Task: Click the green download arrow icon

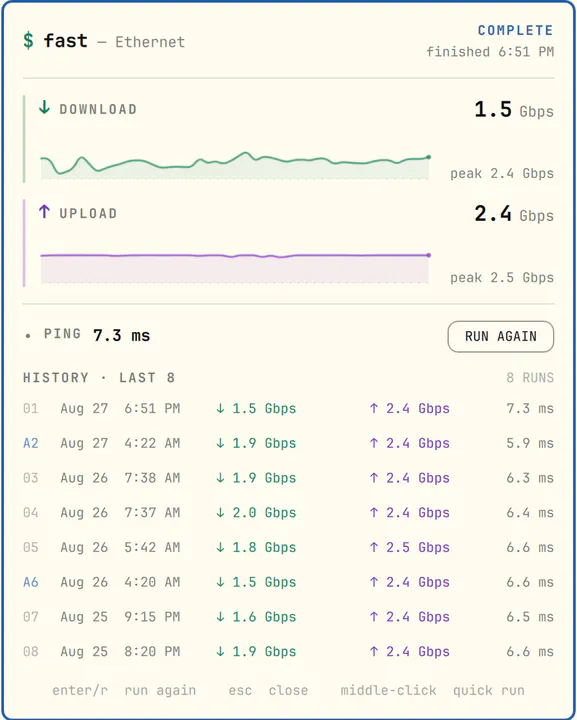Action: (x=44, y=107)
